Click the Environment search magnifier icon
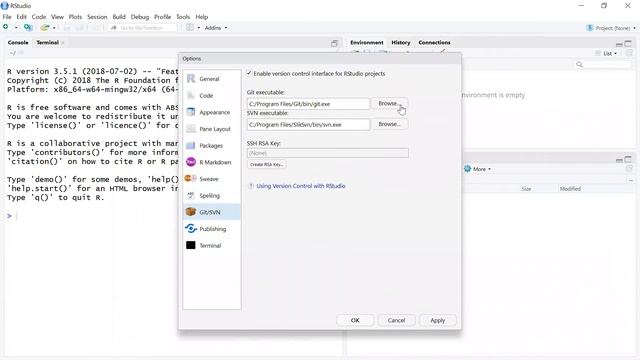Viewport: 640px width, 360px height. pyautogui.click(x=579, y=64)
